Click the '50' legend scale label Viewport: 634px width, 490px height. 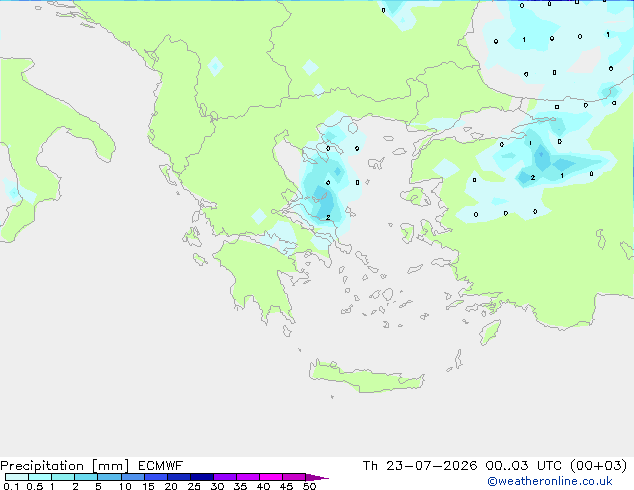tap(309, 486)
